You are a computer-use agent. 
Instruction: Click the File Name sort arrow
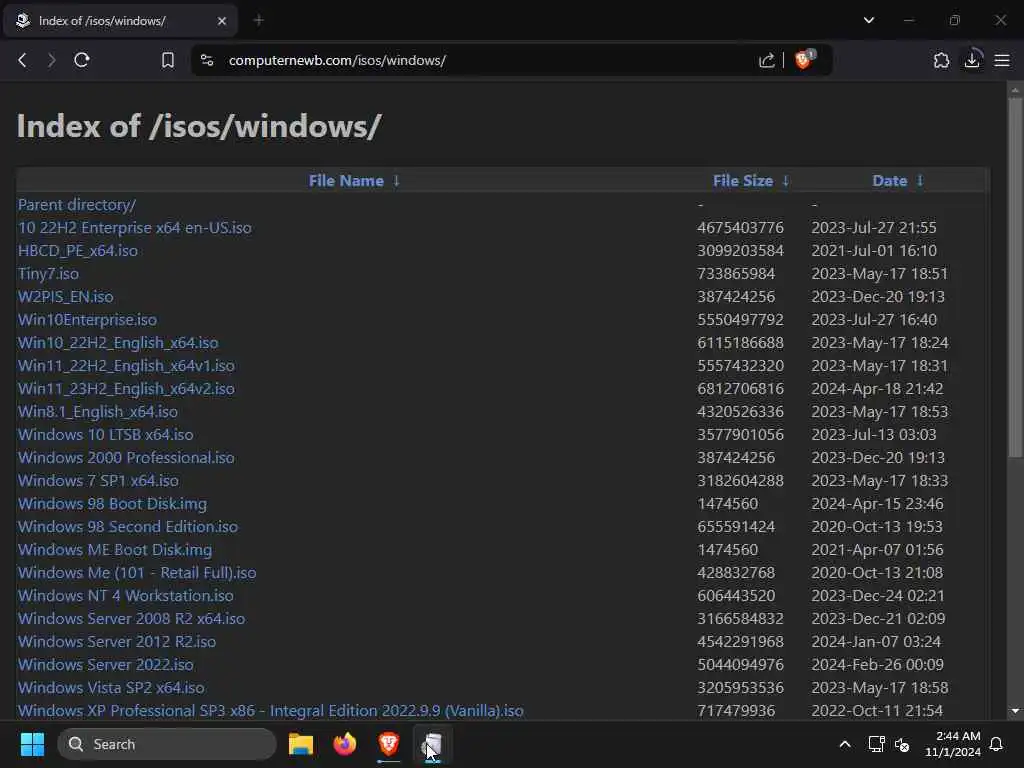(x=396, y=181)
